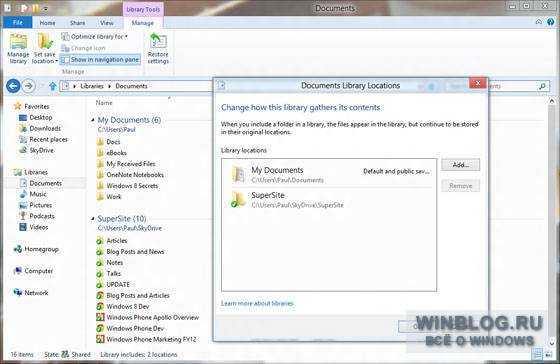This screenshot has width=560, height=364.
Task: Click the search magnifier icon
Action: (542, 86)
